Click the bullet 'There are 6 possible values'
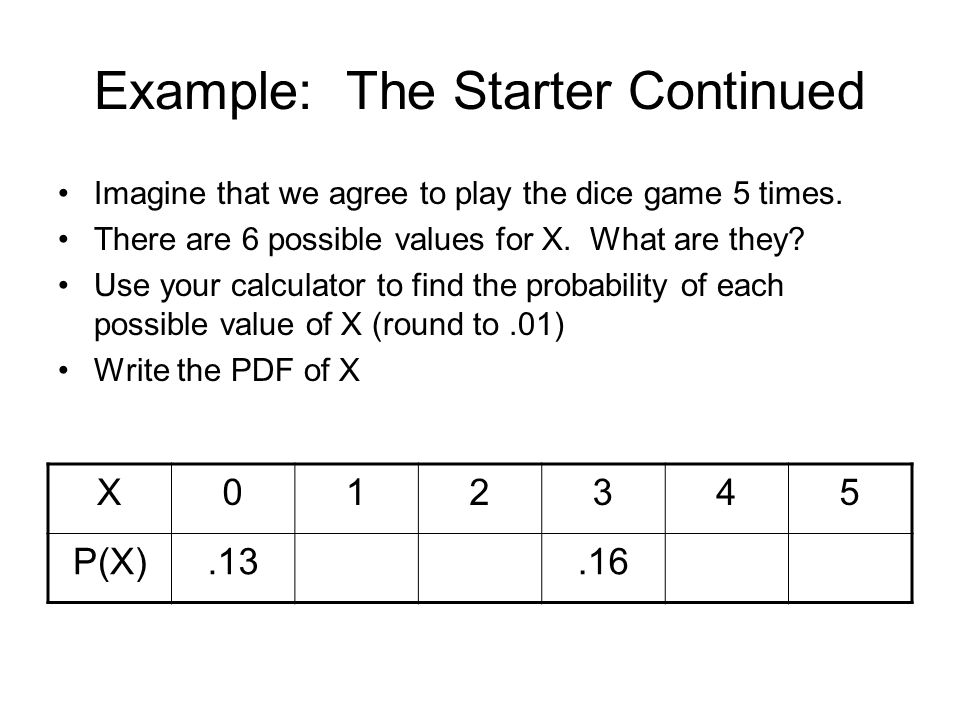Viewport: 960px width, 720px height. point(449,239)
